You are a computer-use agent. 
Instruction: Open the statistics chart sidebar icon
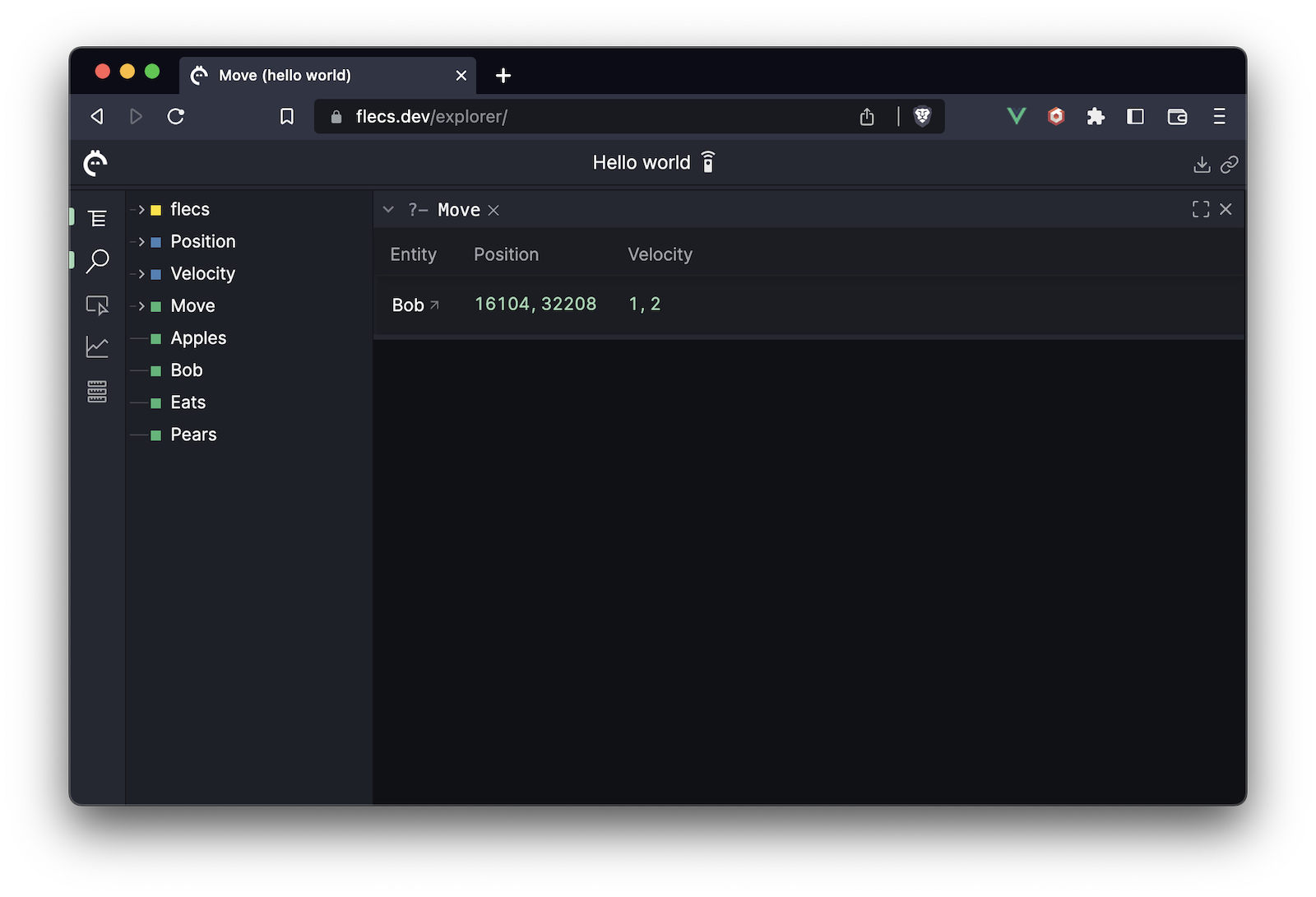point(97,346)
